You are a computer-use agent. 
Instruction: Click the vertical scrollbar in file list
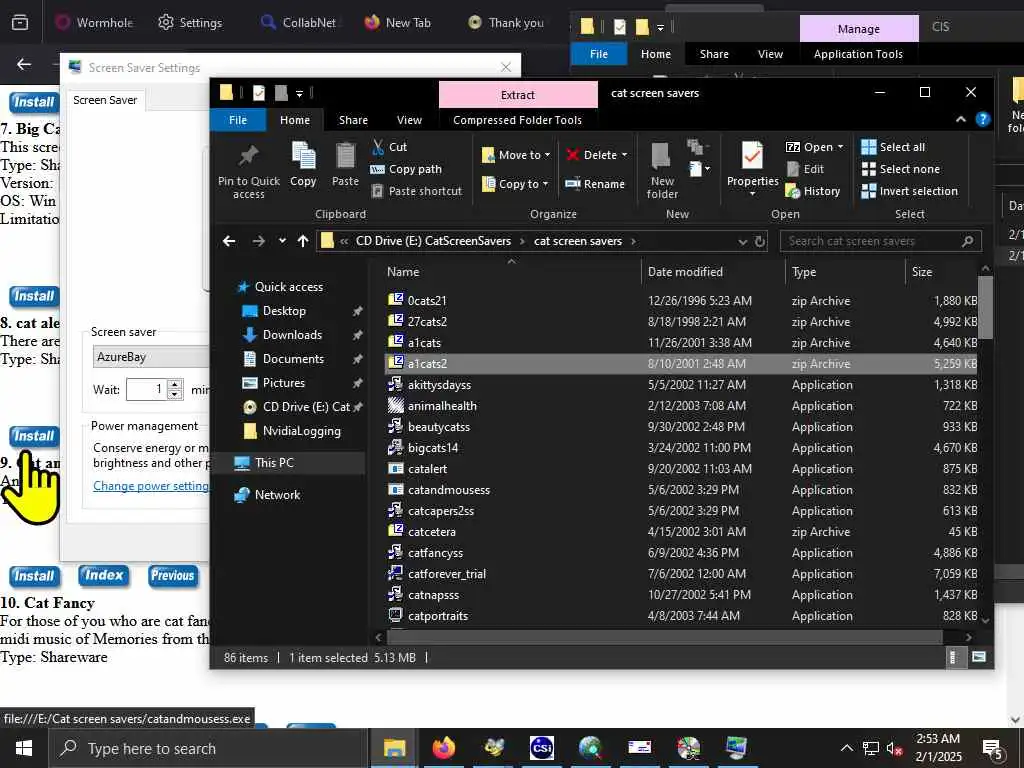click(x=985, y=308)
